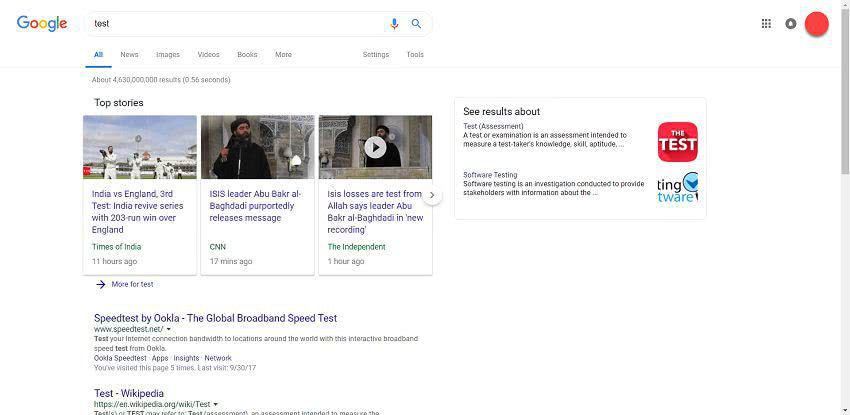The width and height of the screenshot is (850, 415).
Task: Play the video on Independent story
Action: coord(375,147)
